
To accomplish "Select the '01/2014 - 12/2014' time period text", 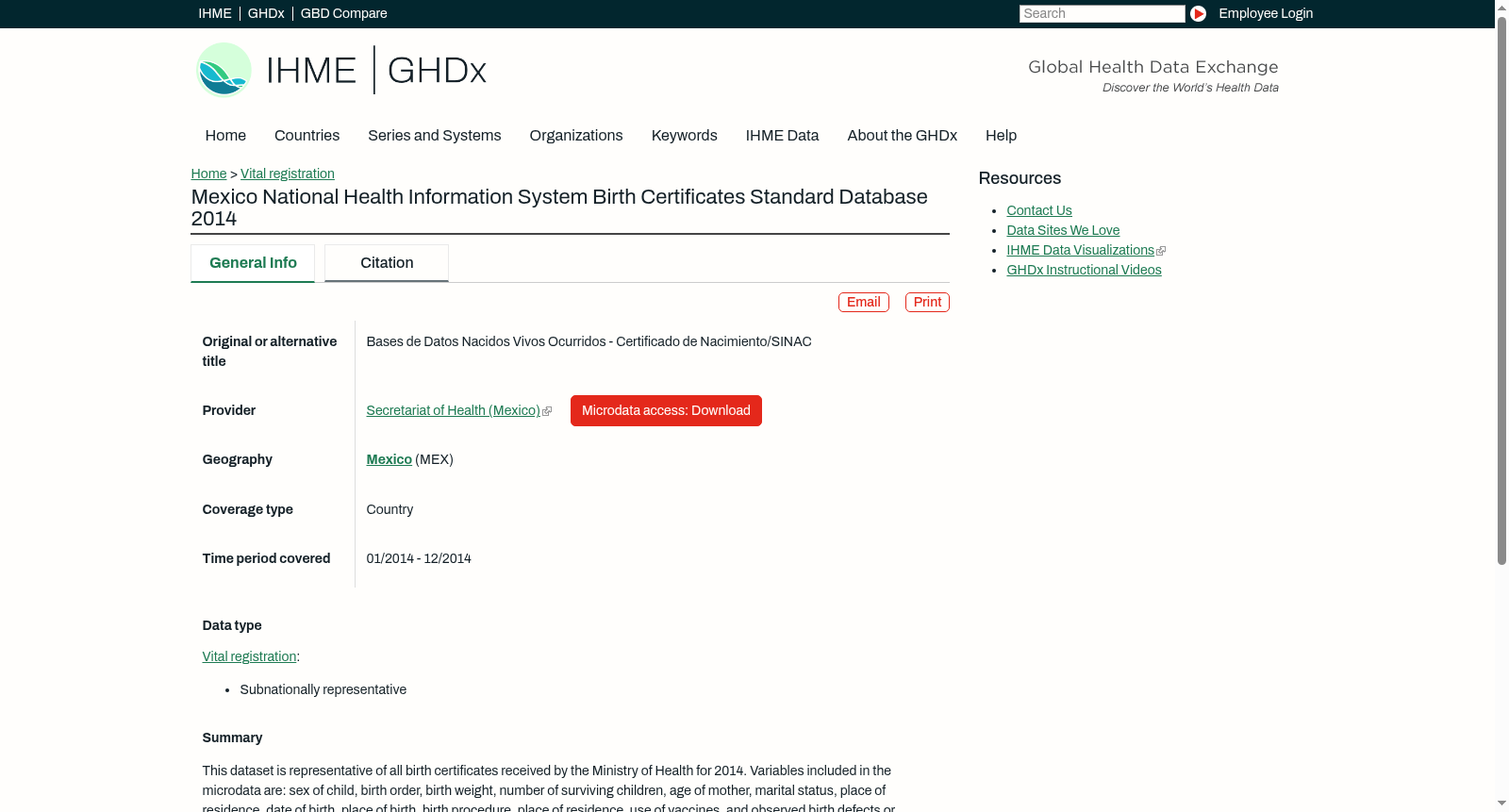I will pos(419,558).
